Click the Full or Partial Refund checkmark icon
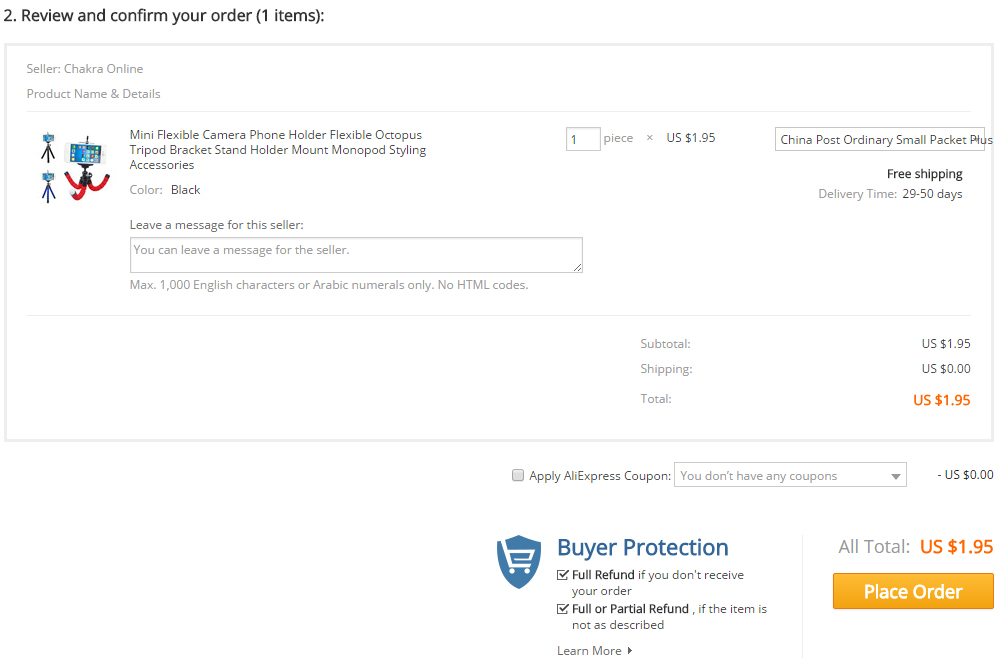This screenshot has height=665, width=1008. [x=563, y=608]
